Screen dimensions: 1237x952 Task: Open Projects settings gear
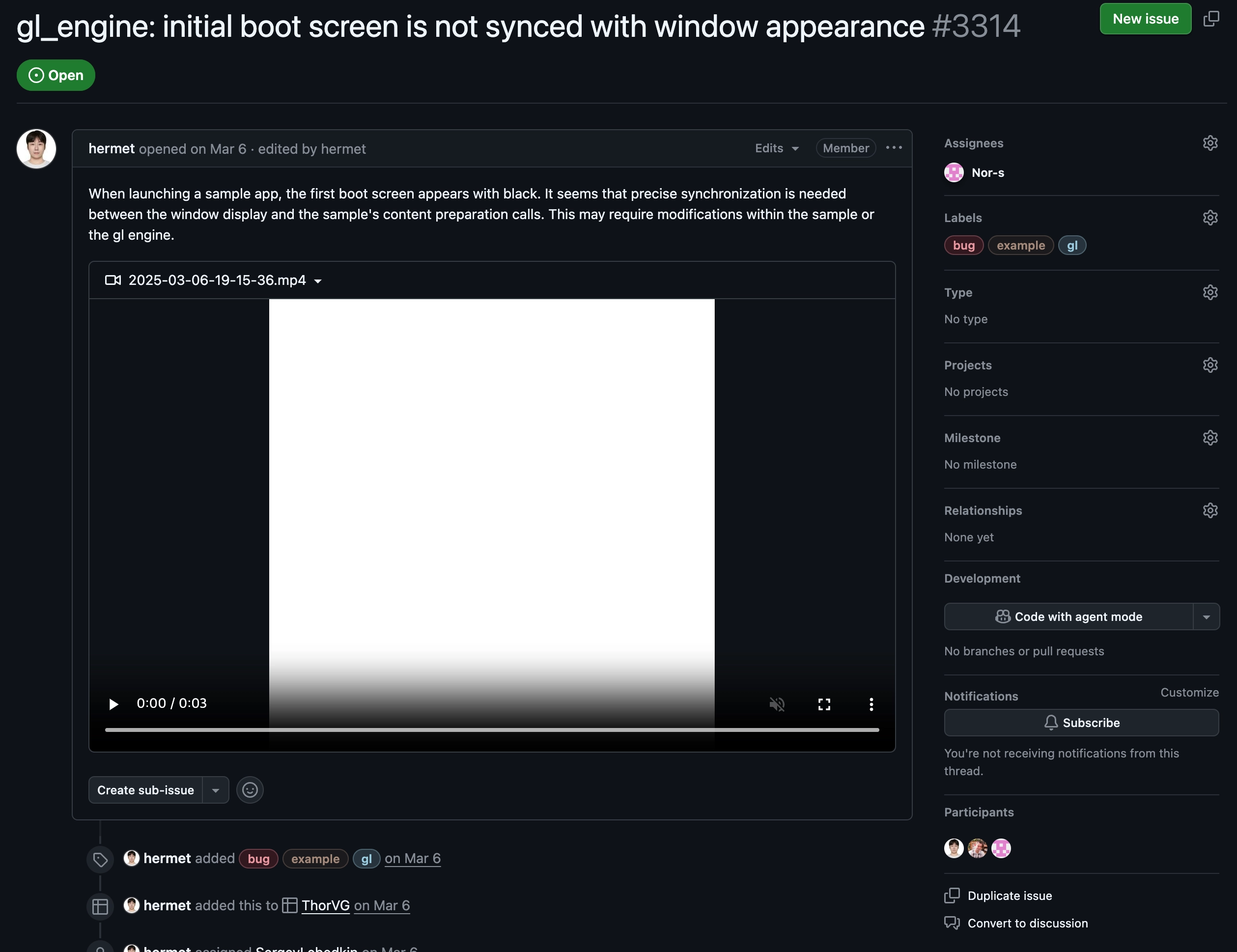1210,364
